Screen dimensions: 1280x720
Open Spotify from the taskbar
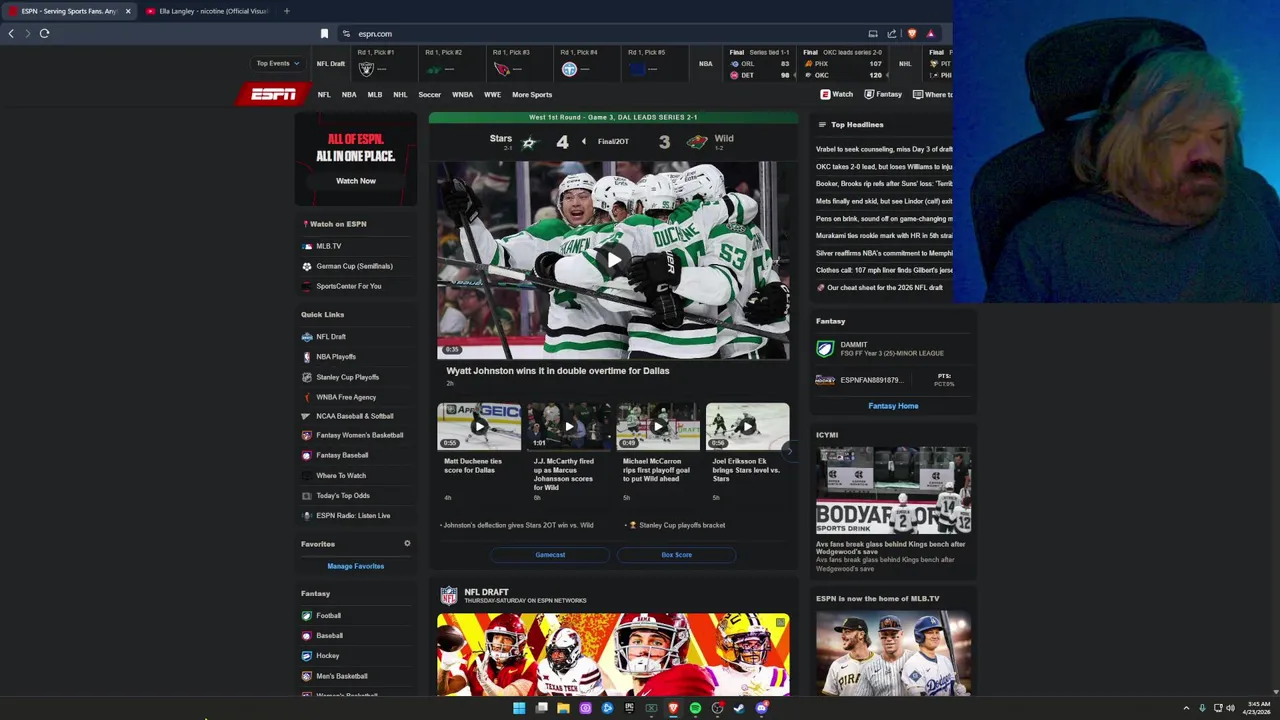click(695, 708)
